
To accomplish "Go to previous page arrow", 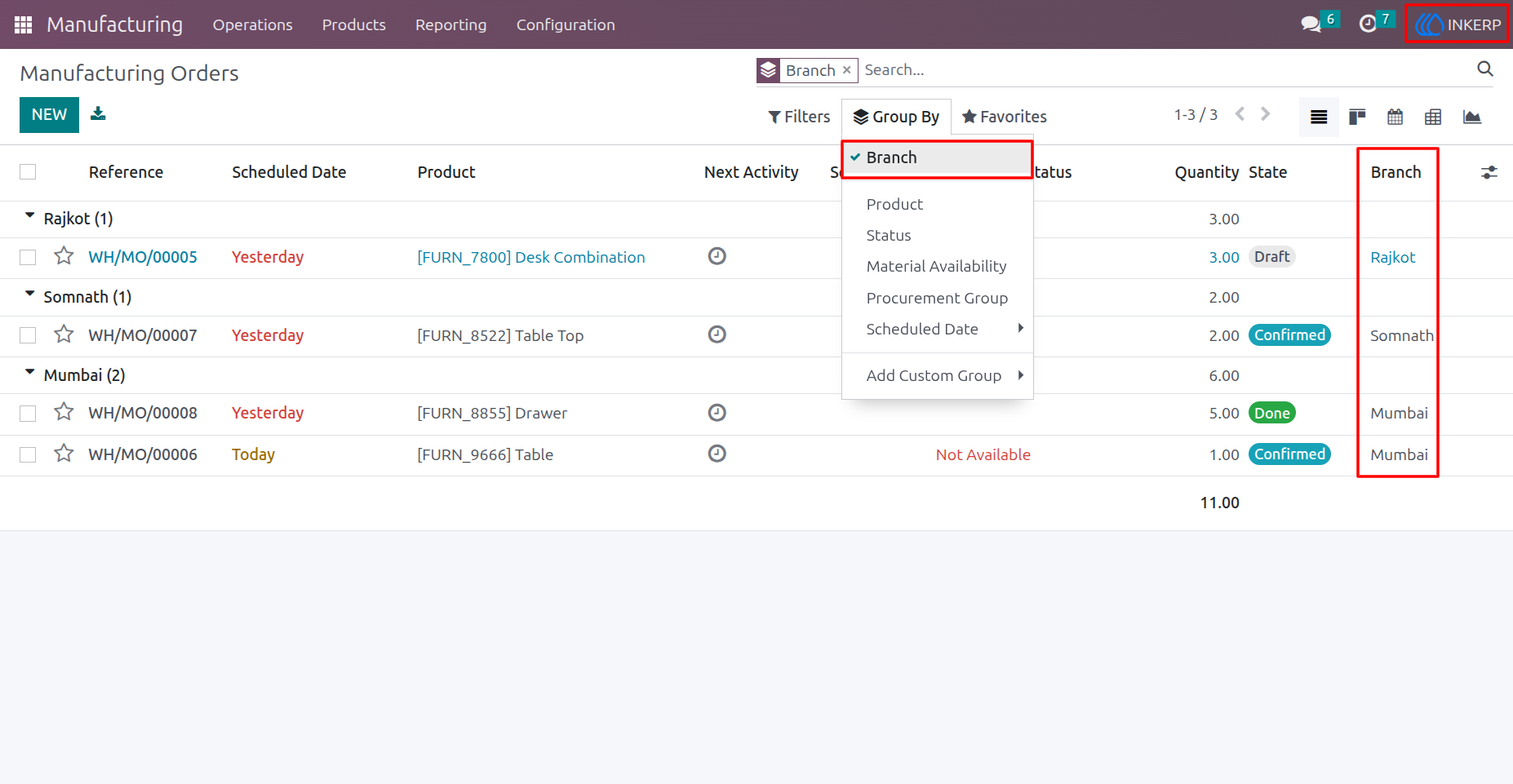I will click(1240, 114).
